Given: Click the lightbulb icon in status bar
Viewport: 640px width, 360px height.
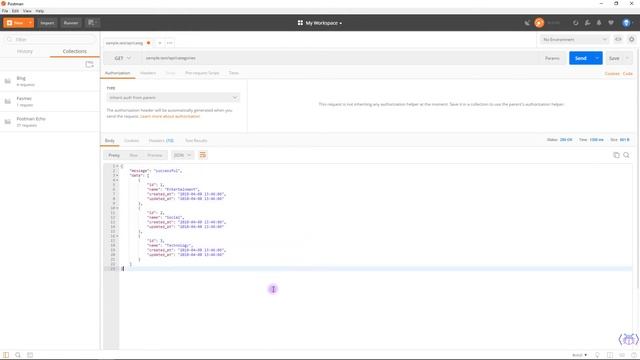Looking at the screenshot, I should [x=597, y=355].
